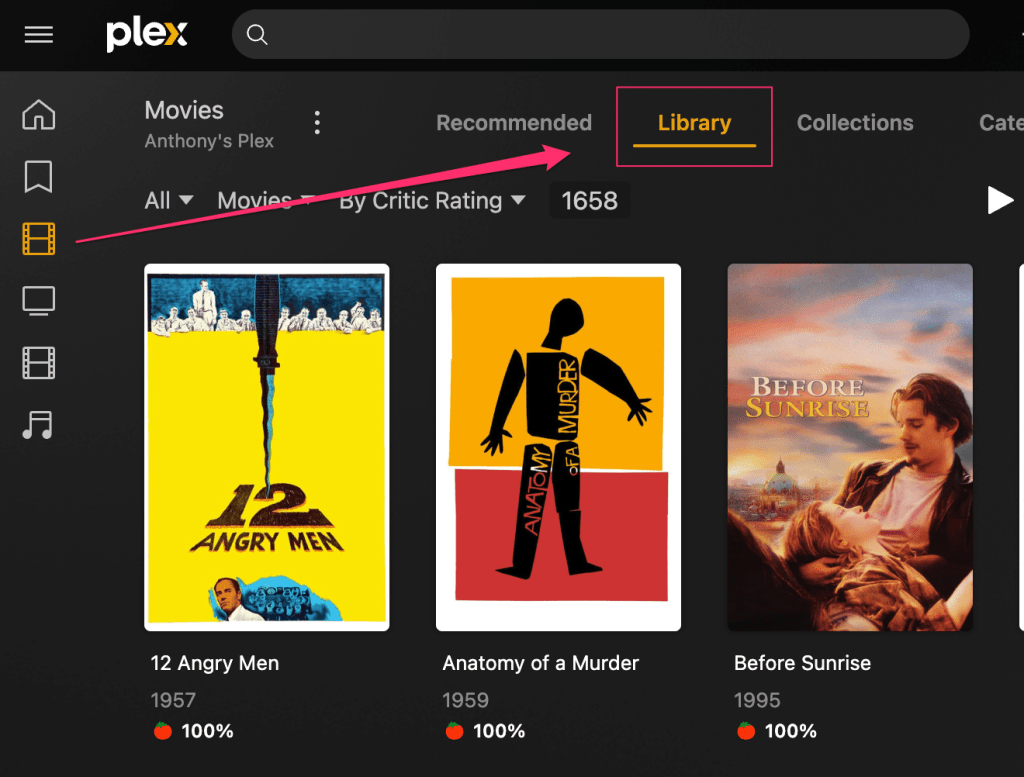The height and width of the screenshot is (777, 1024).
Task: Open the 12 Angry Men poster
Action: tap(267, 447)
